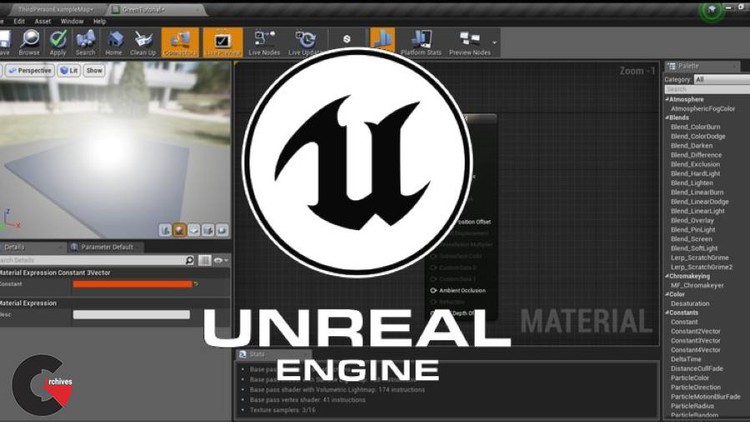Click the Browse toolbar icon
The height and width of the screenshot is (422, 750).
pos(29,41)
